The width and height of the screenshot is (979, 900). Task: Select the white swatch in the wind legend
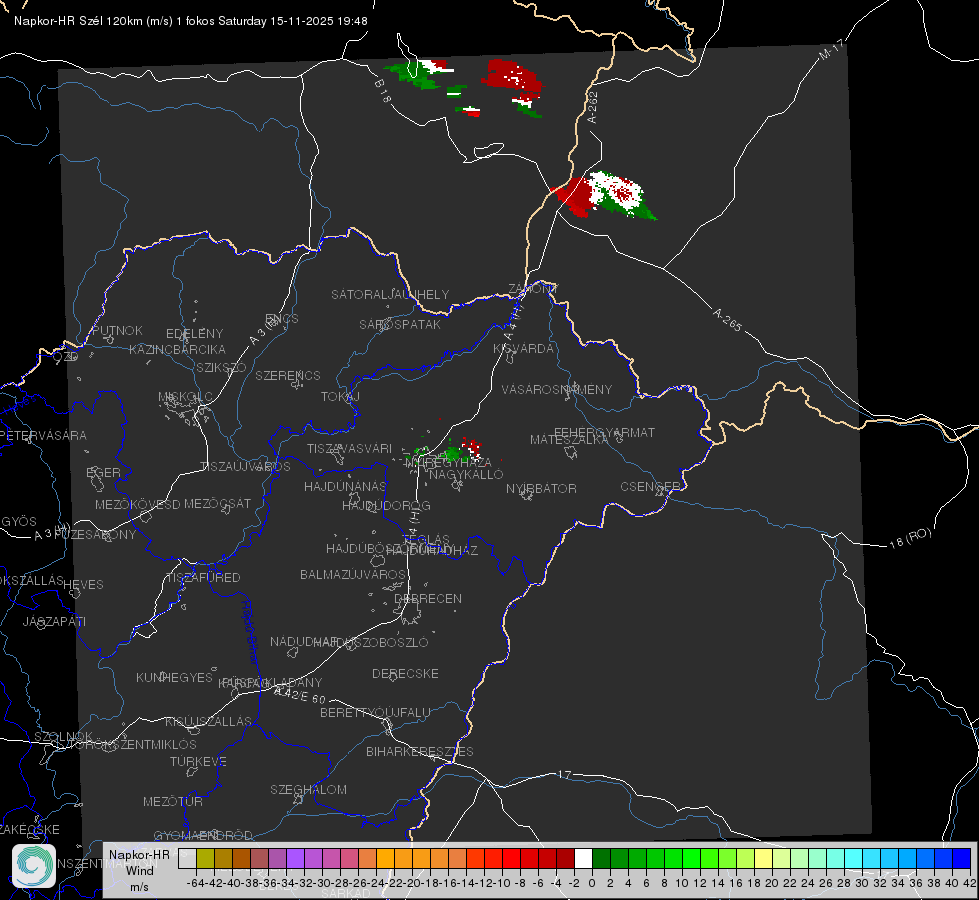tap(583, 858)
